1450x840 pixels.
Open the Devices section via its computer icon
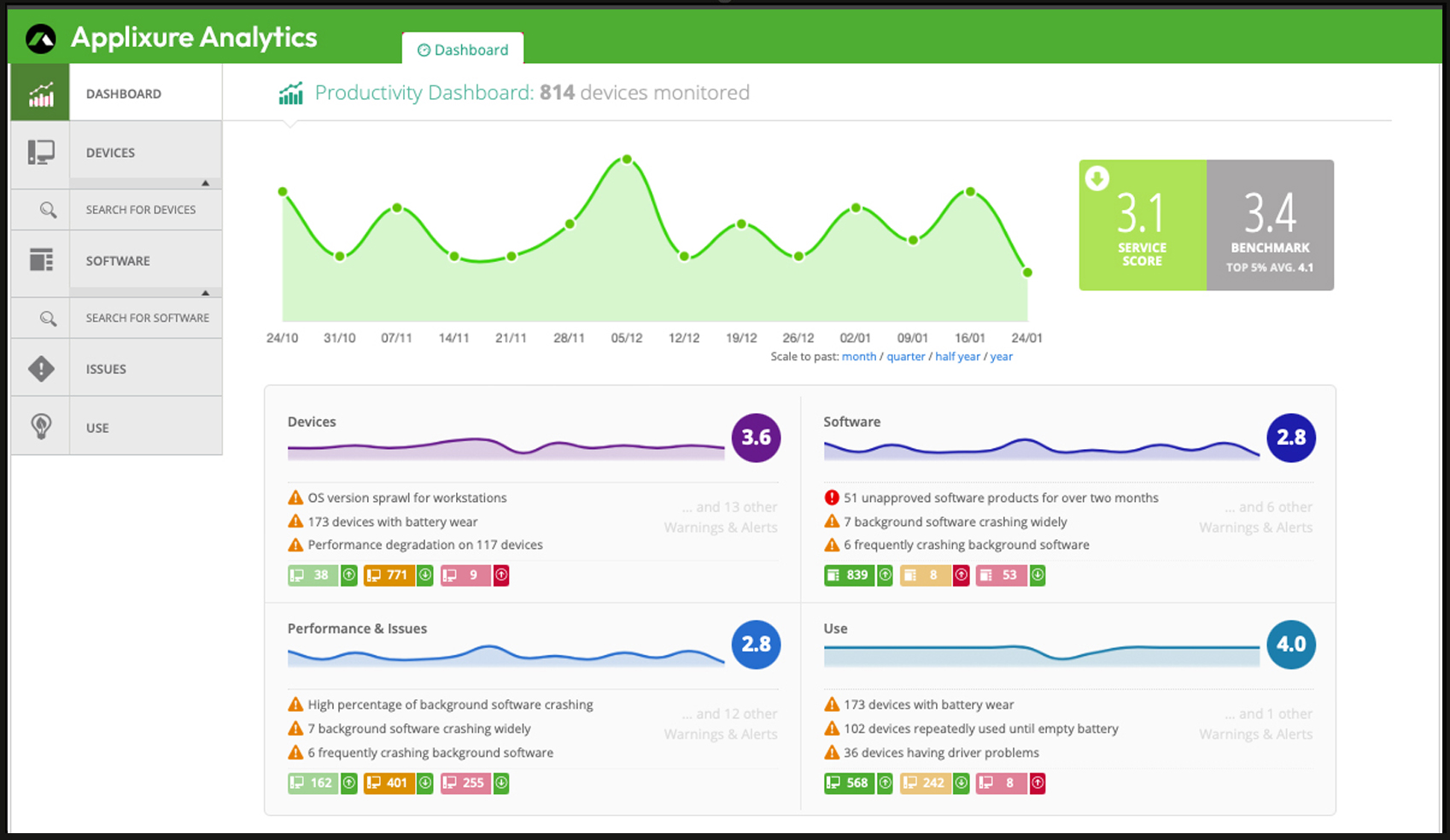tap(39, 152)
